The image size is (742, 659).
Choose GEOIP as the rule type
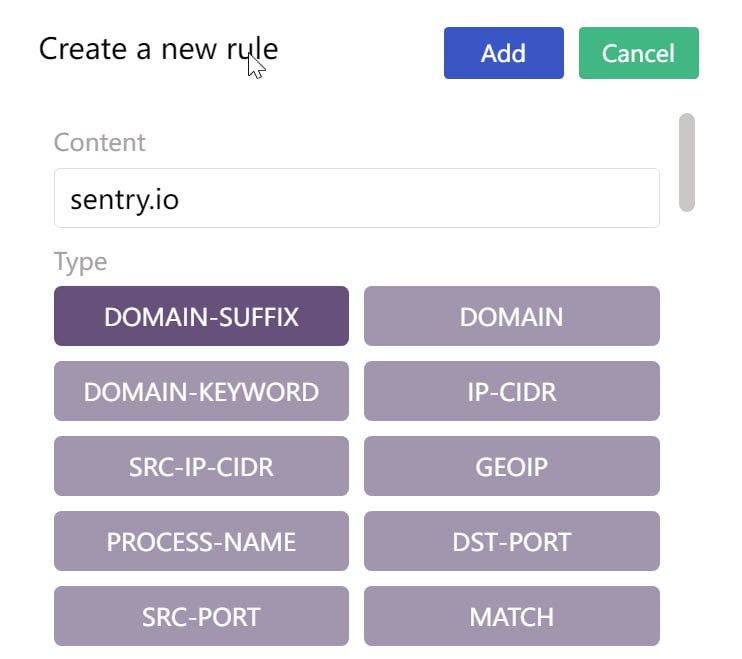point(511,467)
